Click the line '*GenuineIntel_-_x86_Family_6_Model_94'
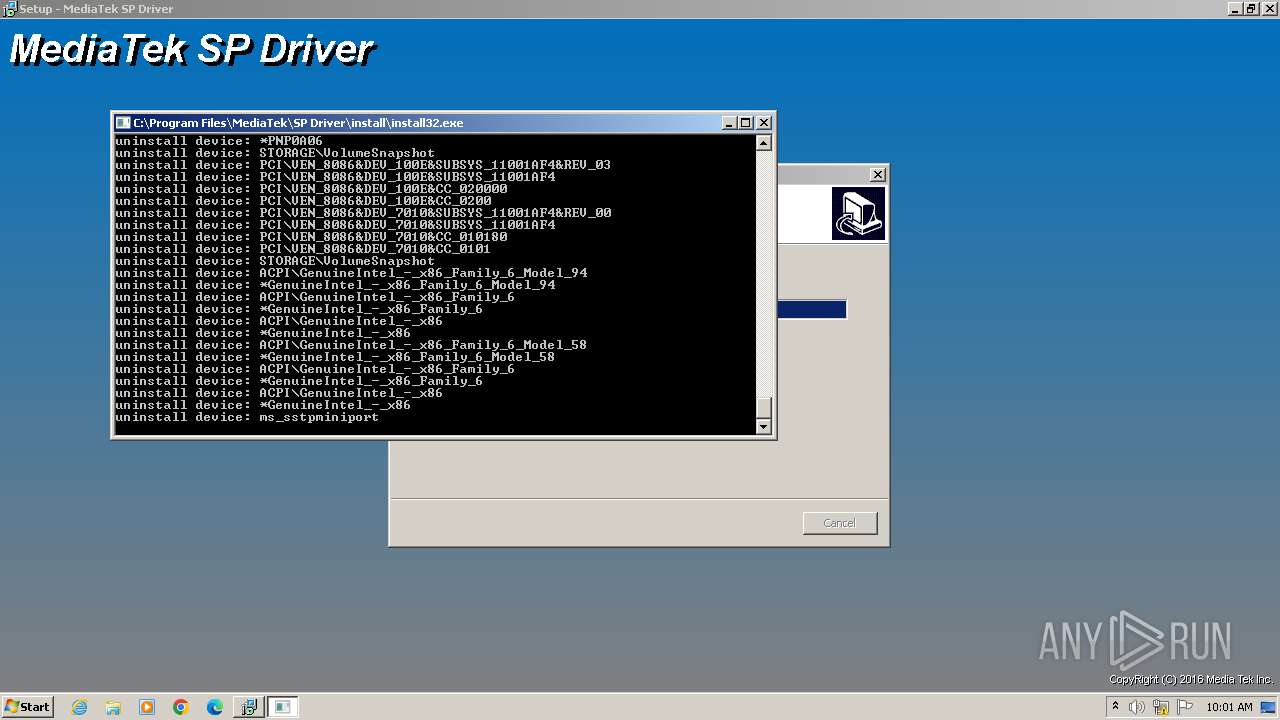This screenshot has width=1280, height=720. coord(335,285)
